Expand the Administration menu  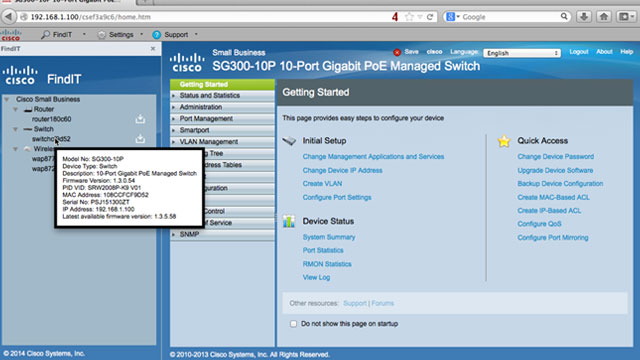[222, 107]
